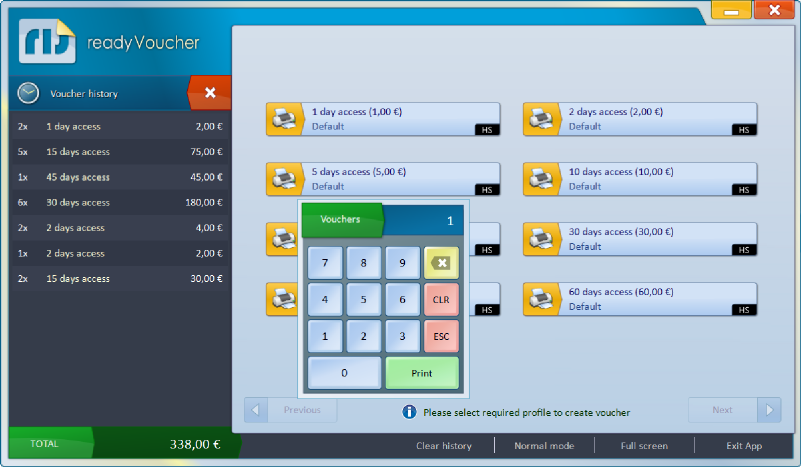Click printer icon for 30 days access

pos(541,239)
